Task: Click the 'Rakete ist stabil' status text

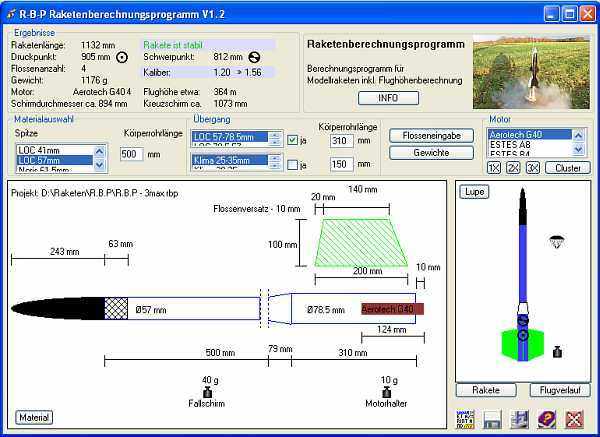Action: 173,45
